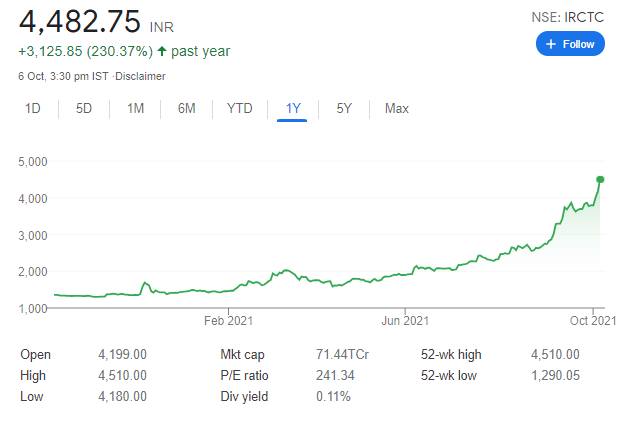Viewport: 643px width, 422px height.
Task: Click the plus icon in Follow button
Action: click(551, 44)
